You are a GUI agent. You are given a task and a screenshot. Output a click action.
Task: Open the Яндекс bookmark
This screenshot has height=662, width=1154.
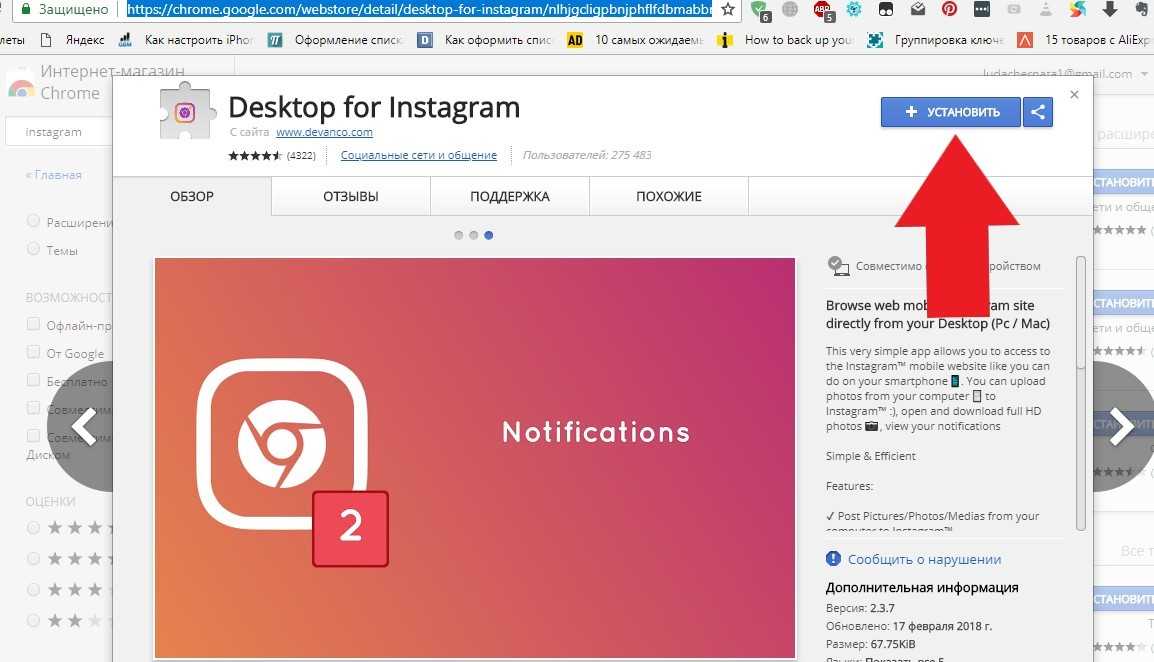click(x=73, y=40)
